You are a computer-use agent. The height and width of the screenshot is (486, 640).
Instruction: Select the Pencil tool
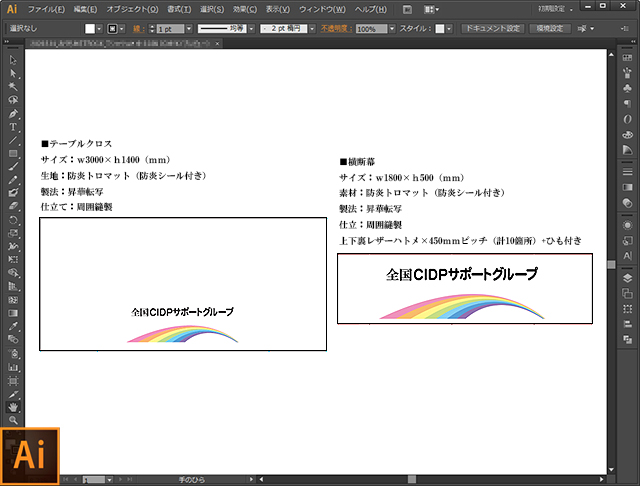click(x=13, y=180)
